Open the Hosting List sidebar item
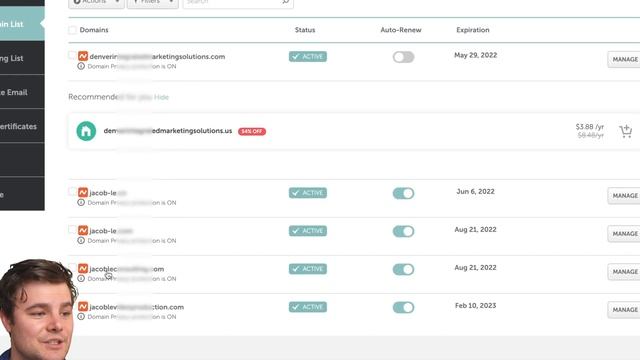Image resolution: width=640 pixels, height=360 pixels. pos(22,58)
